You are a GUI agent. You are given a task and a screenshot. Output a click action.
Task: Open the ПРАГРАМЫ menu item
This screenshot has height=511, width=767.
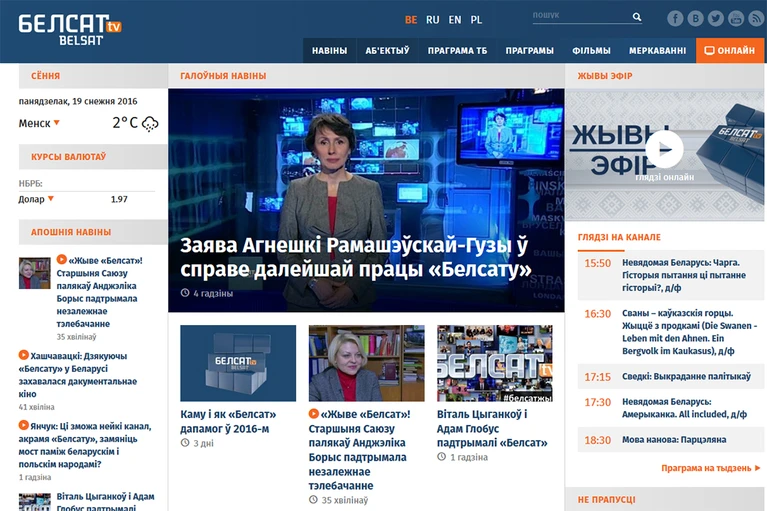[530, 50]
